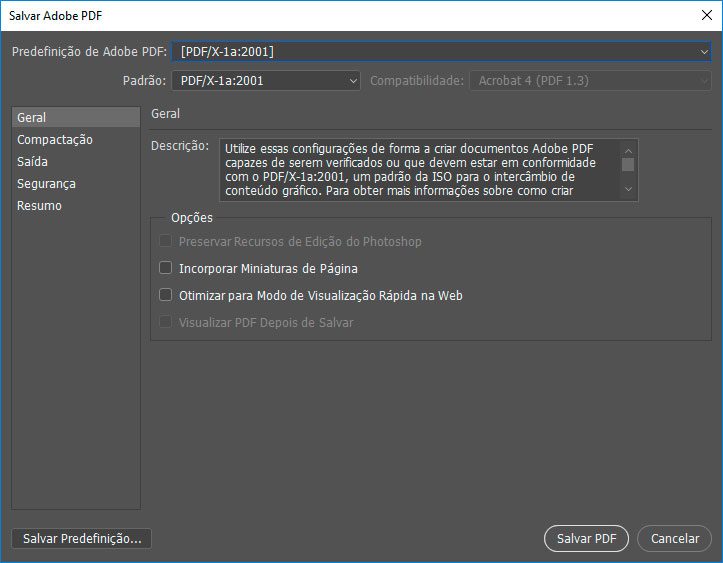The height and width of the screenshot is (563, 723).
Task: Click inside the Descrição text box
Action: click(415, 169)
